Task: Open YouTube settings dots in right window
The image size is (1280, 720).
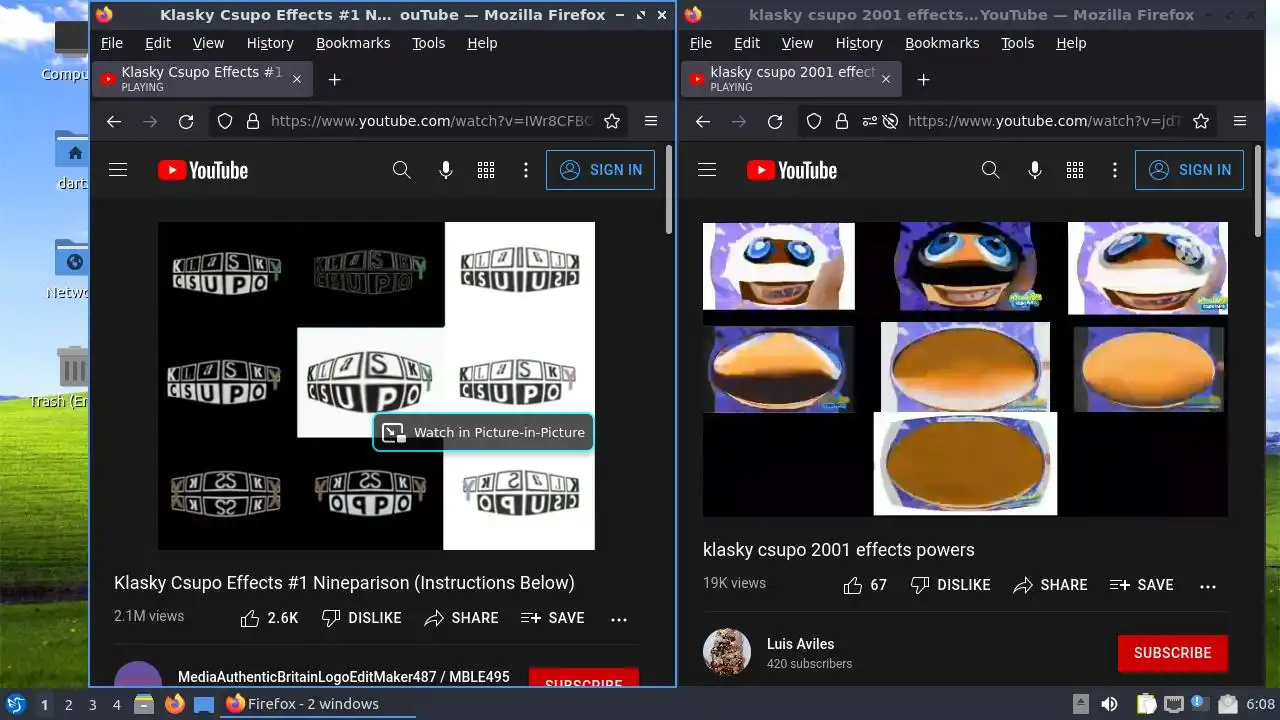Action: [1115, 170]
